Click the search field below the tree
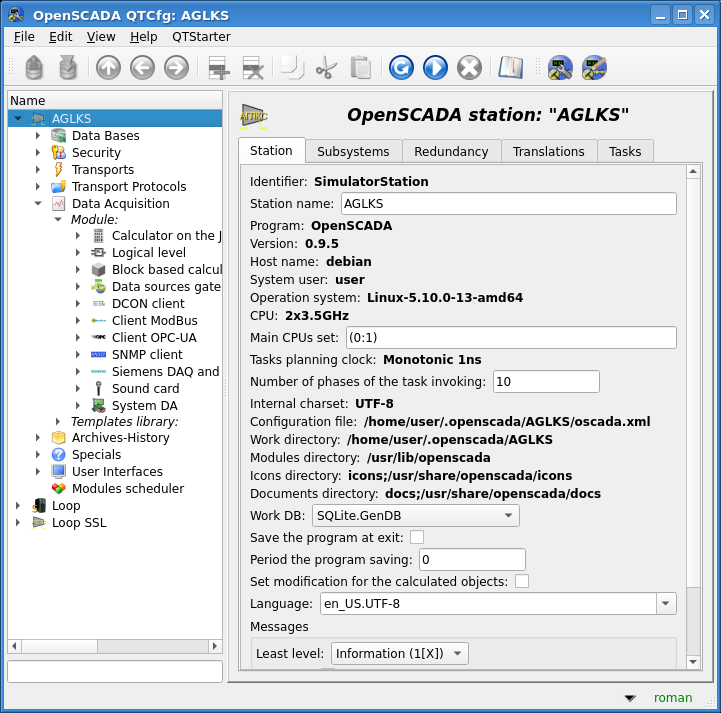The image size is (721, 713). coord(115,672)
